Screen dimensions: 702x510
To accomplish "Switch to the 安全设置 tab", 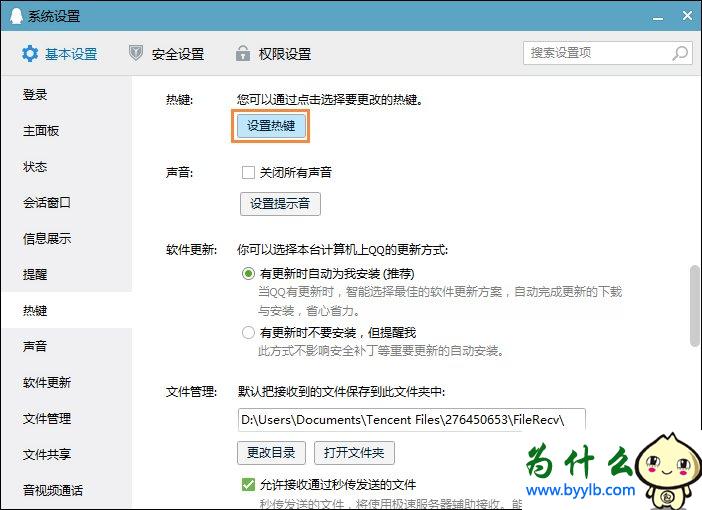I will [166, 54].
